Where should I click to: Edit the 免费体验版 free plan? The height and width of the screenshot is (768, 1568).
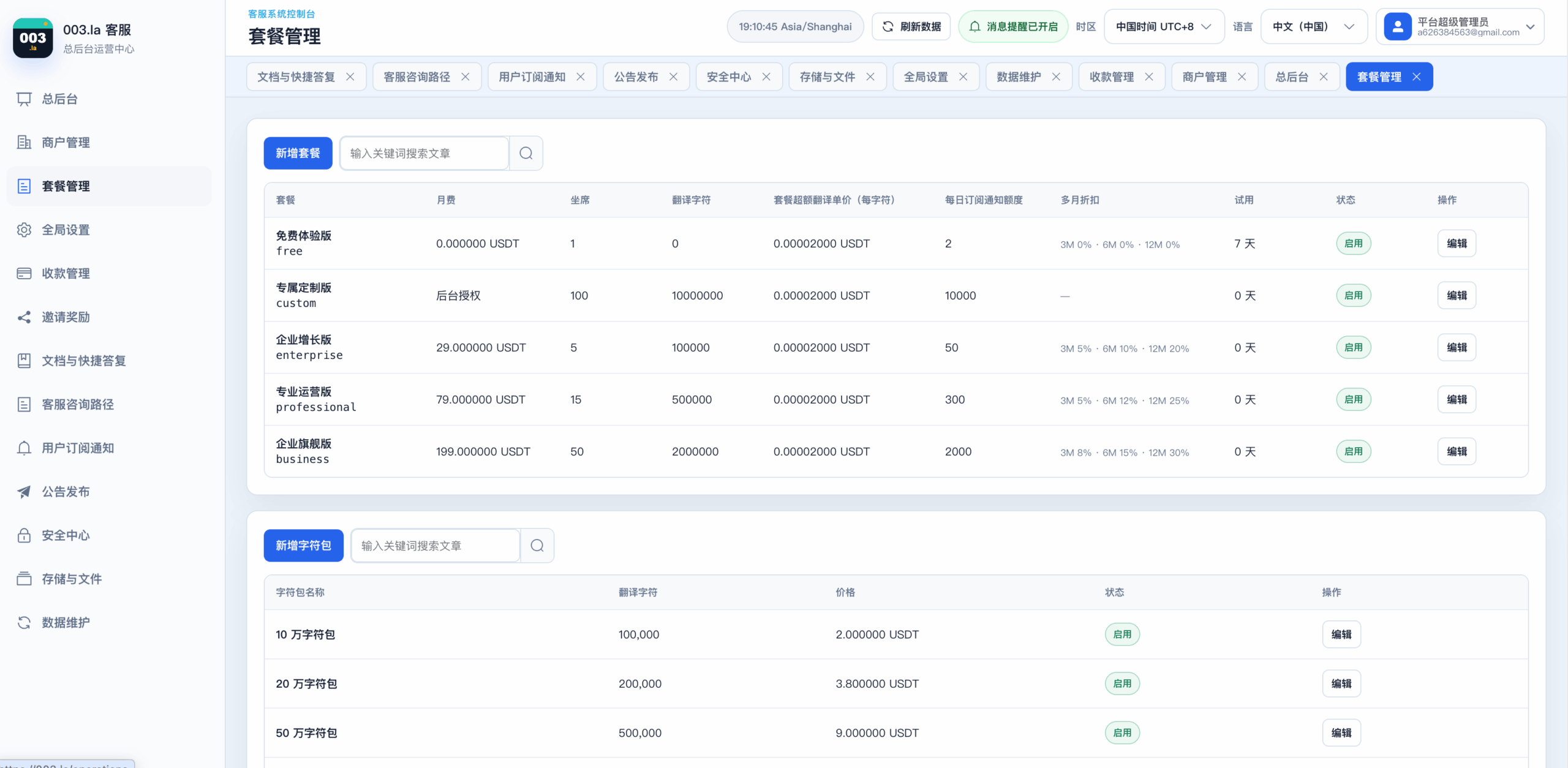coord(1457,244)
